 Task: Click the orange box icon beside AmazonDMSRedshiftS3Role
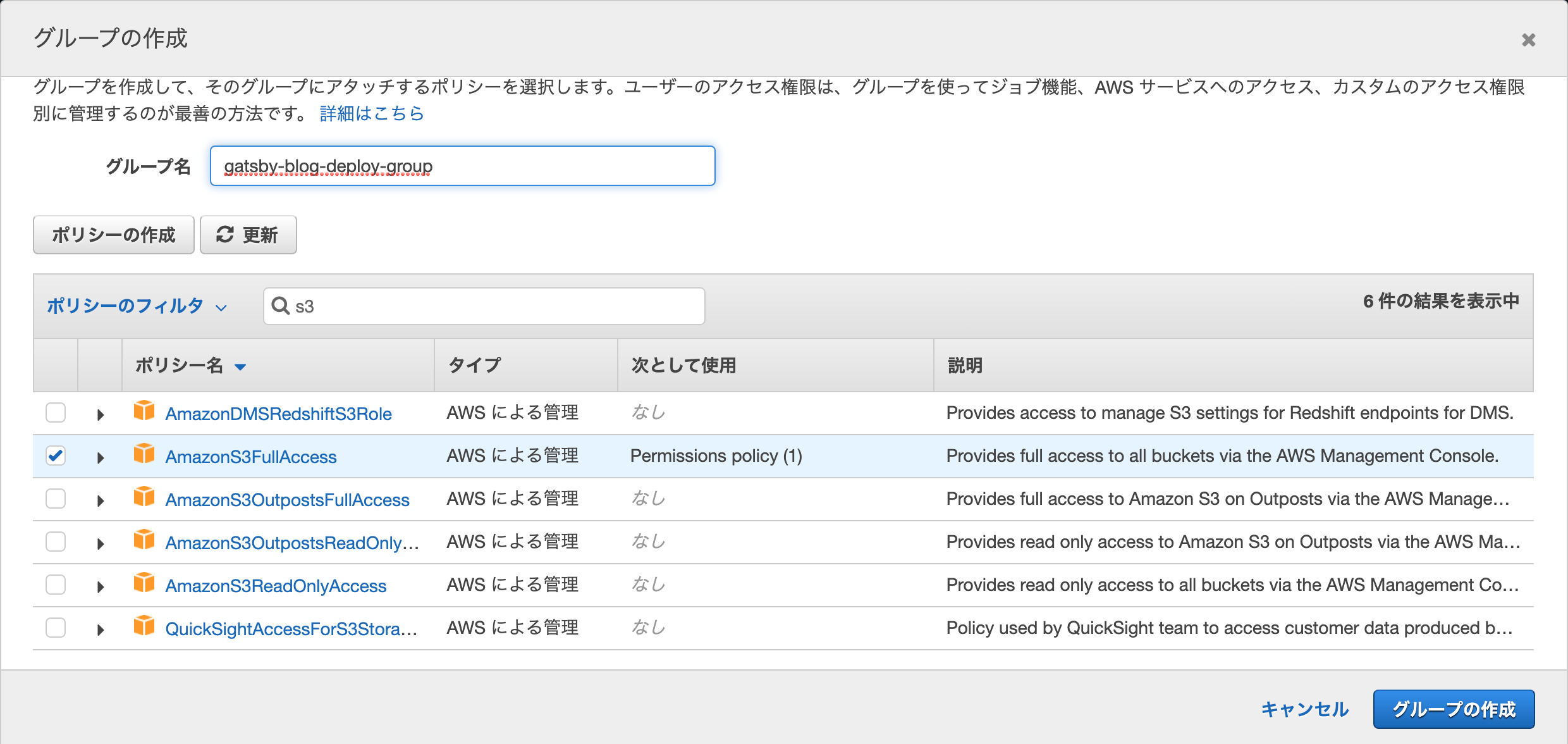144,411
